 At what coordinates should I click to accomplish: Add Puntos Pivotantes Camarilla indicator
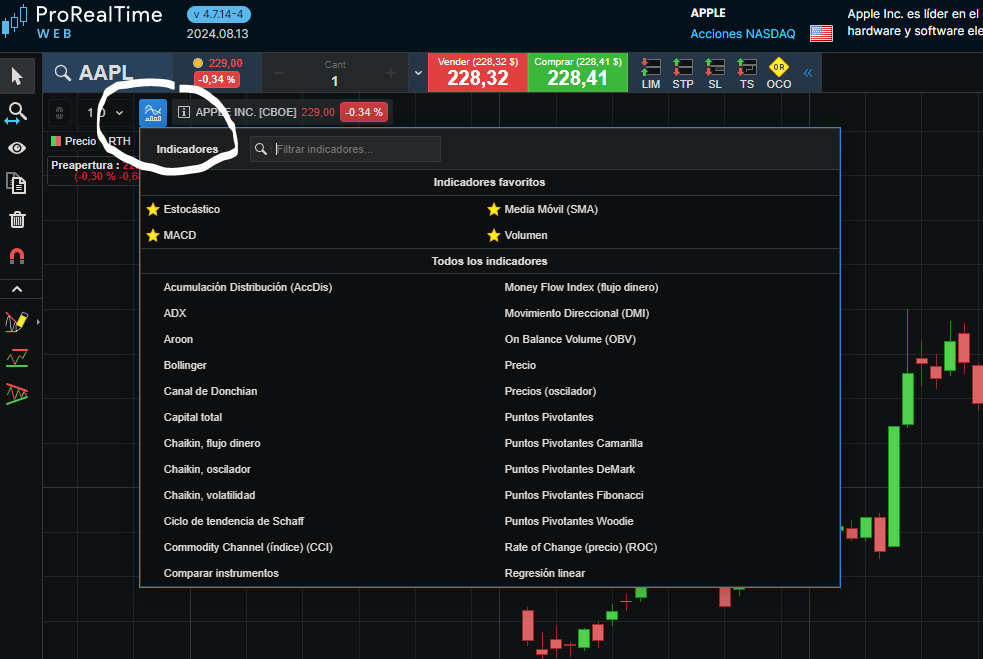[x=574, y=443]
